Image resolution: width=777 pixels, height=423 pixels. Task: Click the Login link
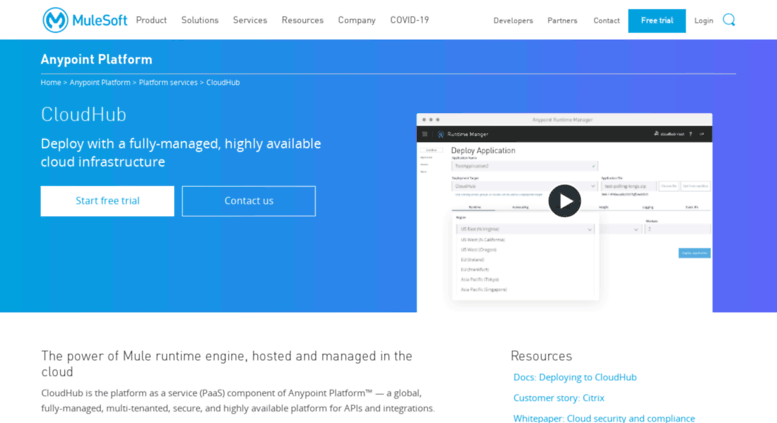(703, 21)
